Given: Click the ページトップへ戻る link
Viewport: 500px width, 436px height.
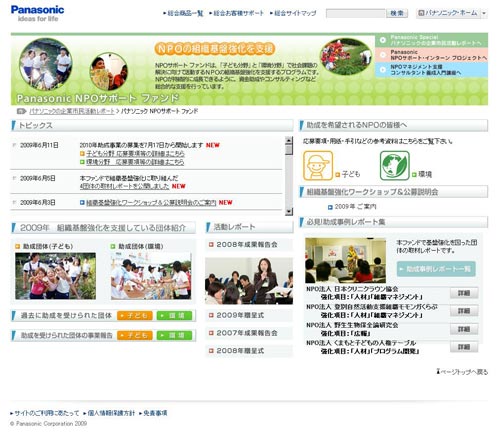Looking at the screenshot, I should [x=464, y=372].
